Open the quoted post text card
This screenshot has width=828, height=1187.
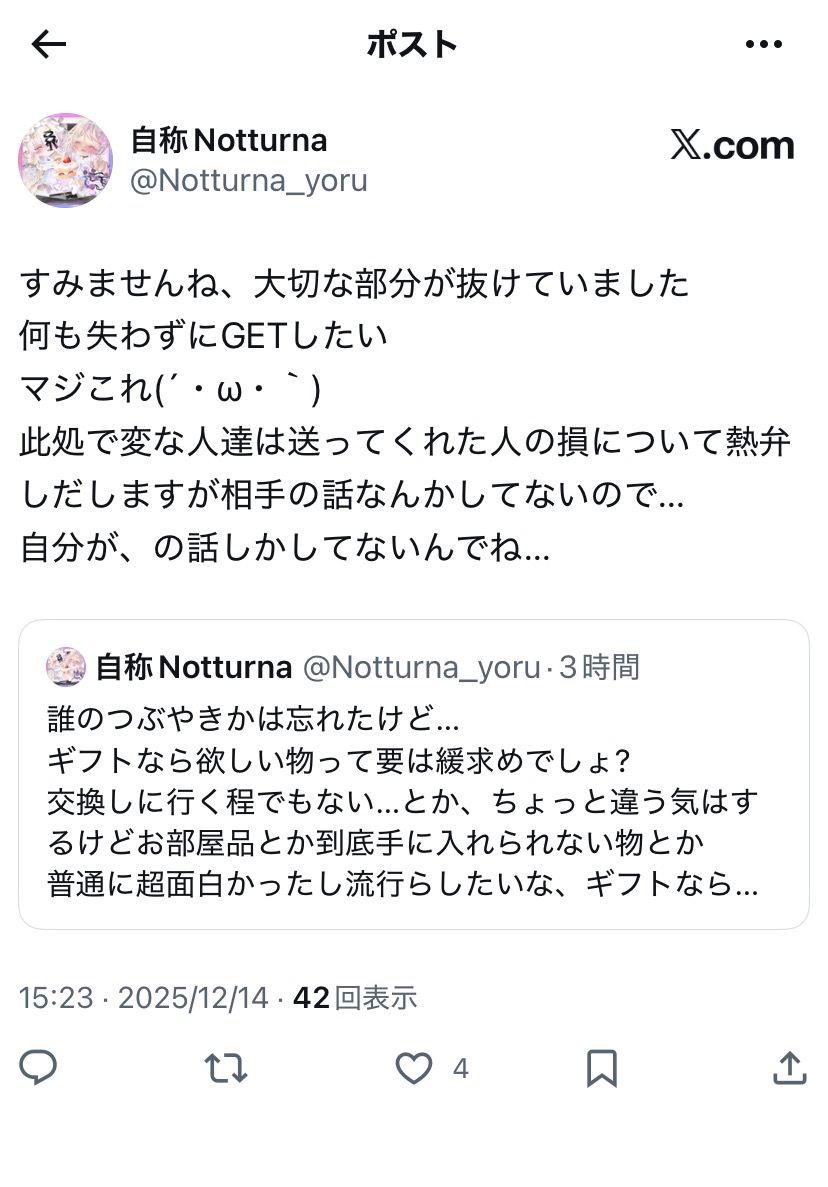[413, 790]
